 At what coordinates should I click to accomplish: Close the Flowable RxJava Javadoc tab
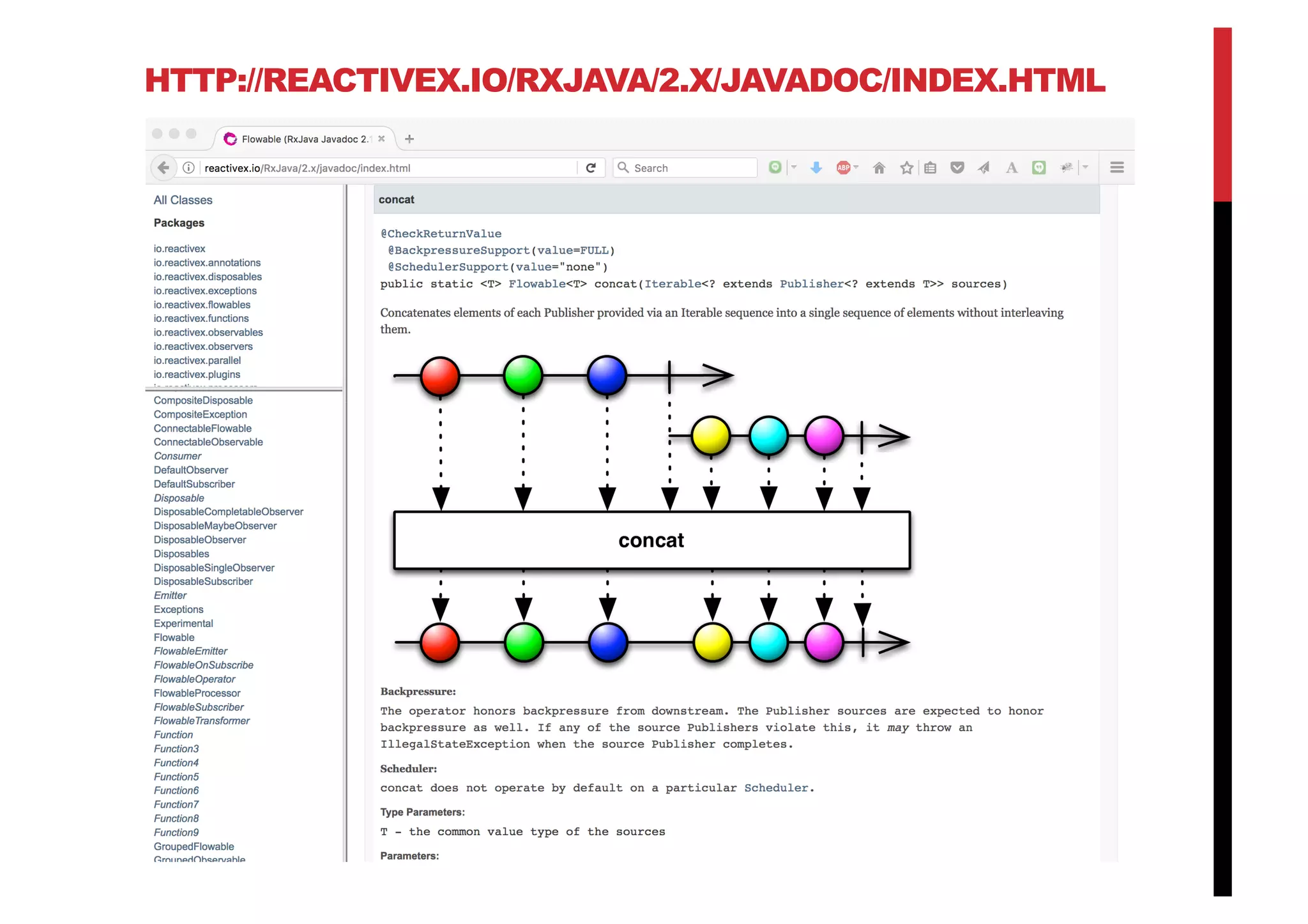pos(381,139)
